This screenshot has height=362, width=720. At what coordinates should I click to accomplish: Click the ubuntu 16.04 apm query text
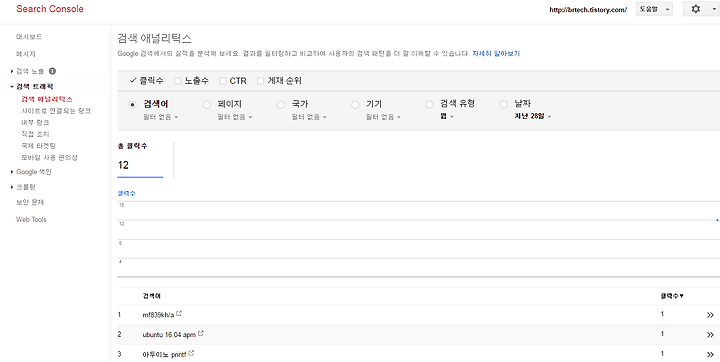click(169, 334)
